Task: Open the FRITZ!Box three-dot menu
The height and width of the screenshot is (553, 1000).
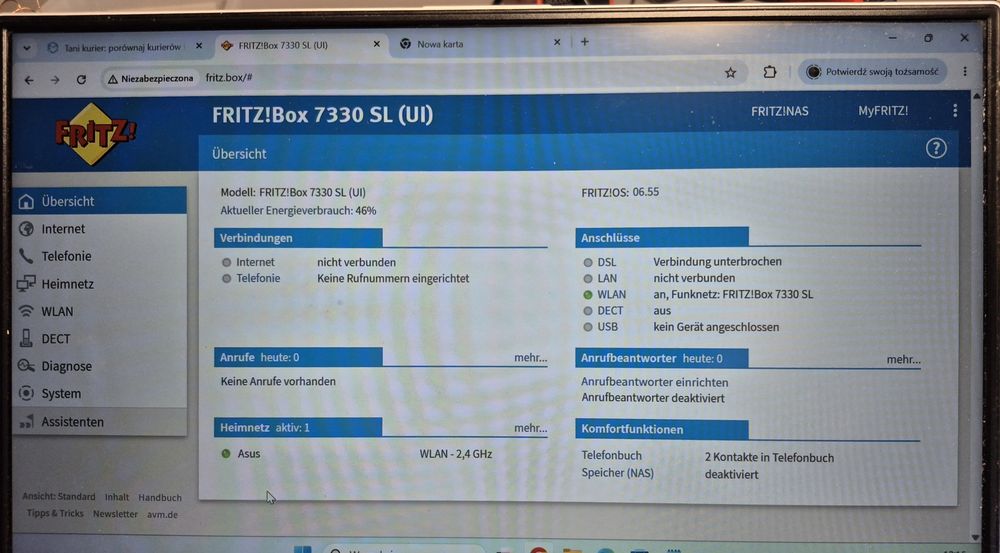Action: (x=955, y=110)
